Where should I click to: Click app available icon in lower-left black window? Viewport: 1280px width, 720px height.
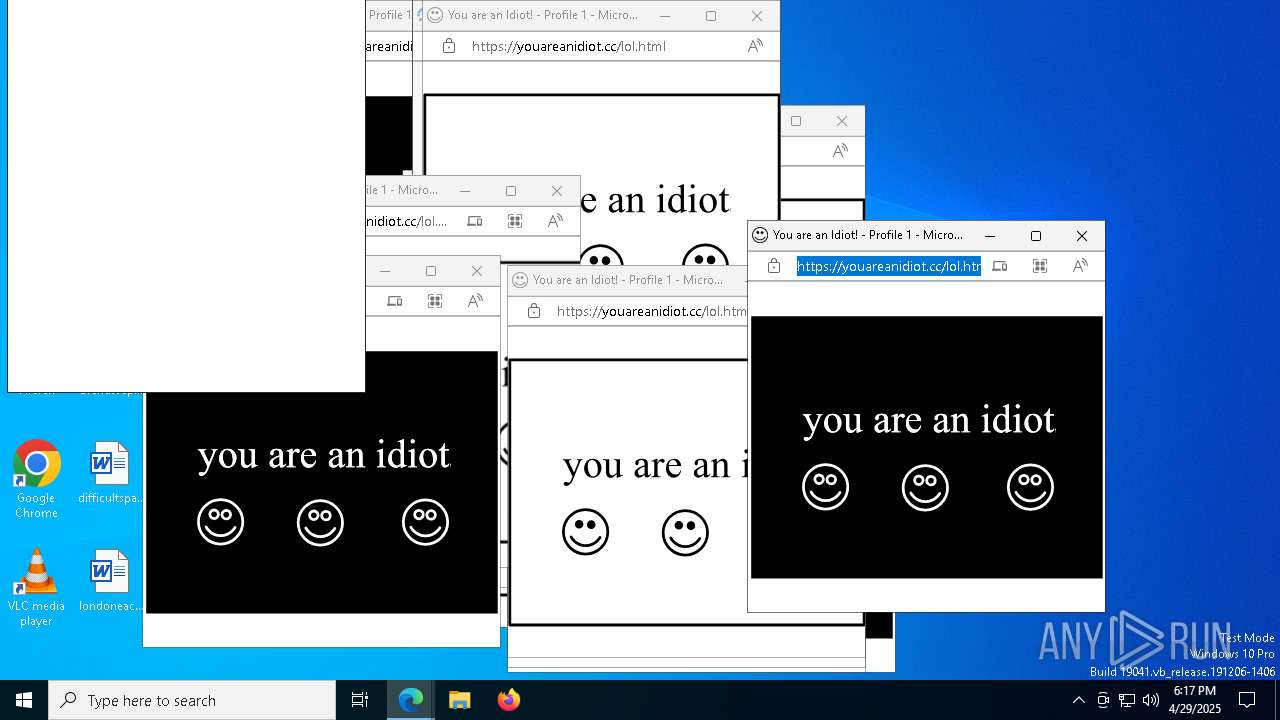(394, 301)
